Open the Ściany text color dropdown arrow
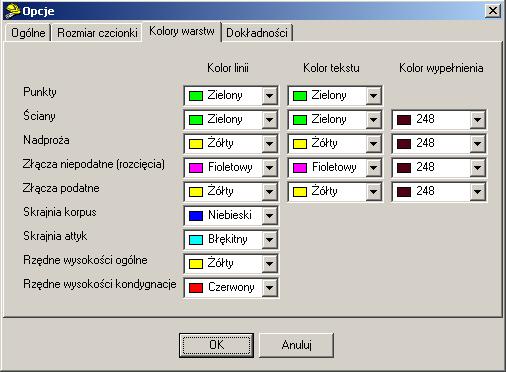Screen dimensions: 506x372 [x=373, y=120]
